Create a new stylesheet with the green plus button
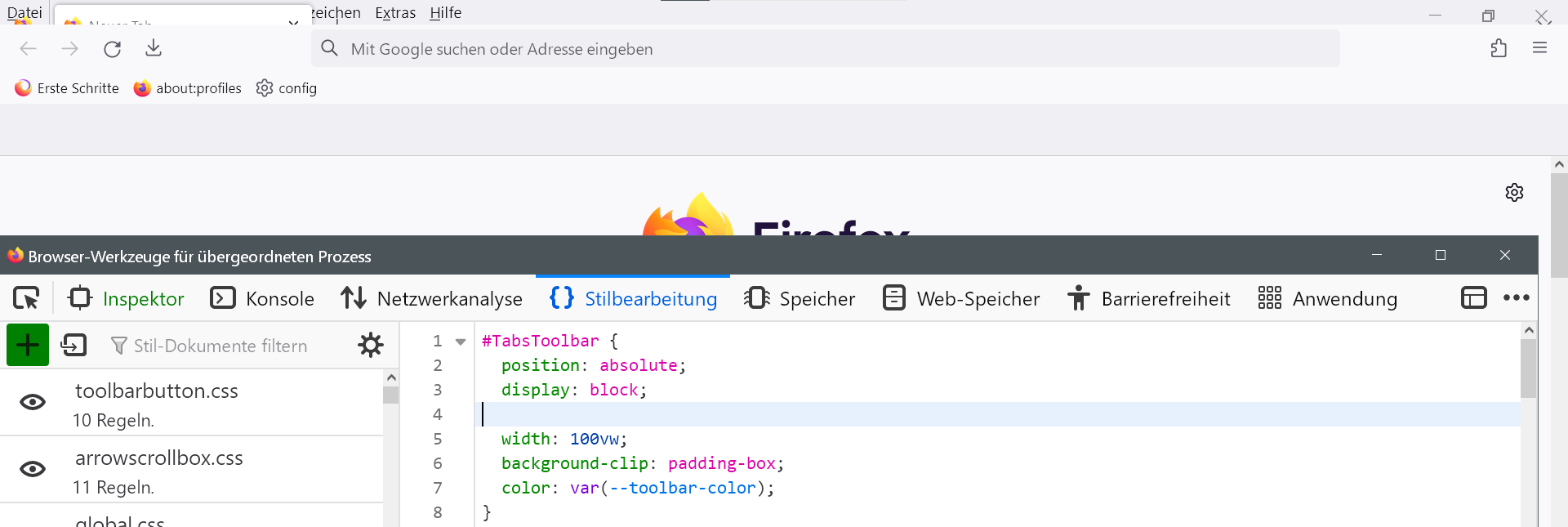Screen dimensions: 1568x527 [28, 345]
